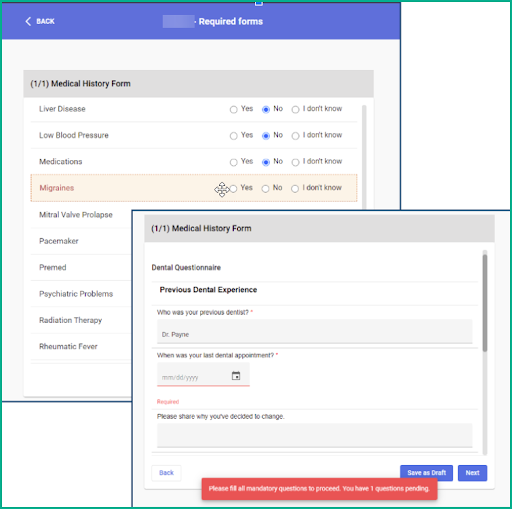Click the red mandatory questions error banner
The width and height of the screenshot is (512, 509).
pos(319,489)
